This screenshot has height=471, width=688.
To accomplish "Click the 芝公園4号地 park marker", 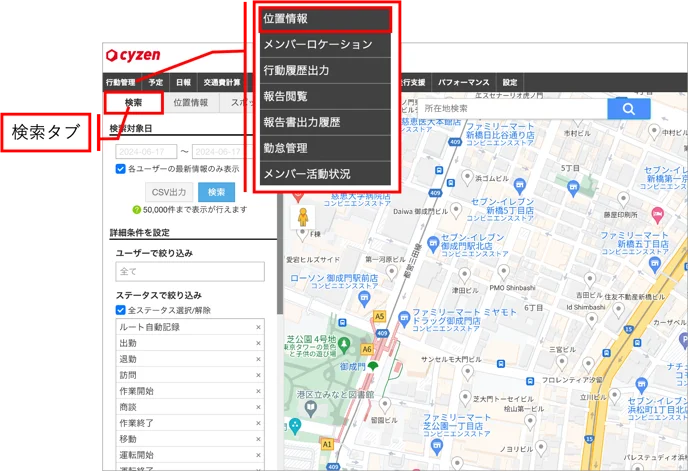I will pyautogui.click(x=344, y=345).
